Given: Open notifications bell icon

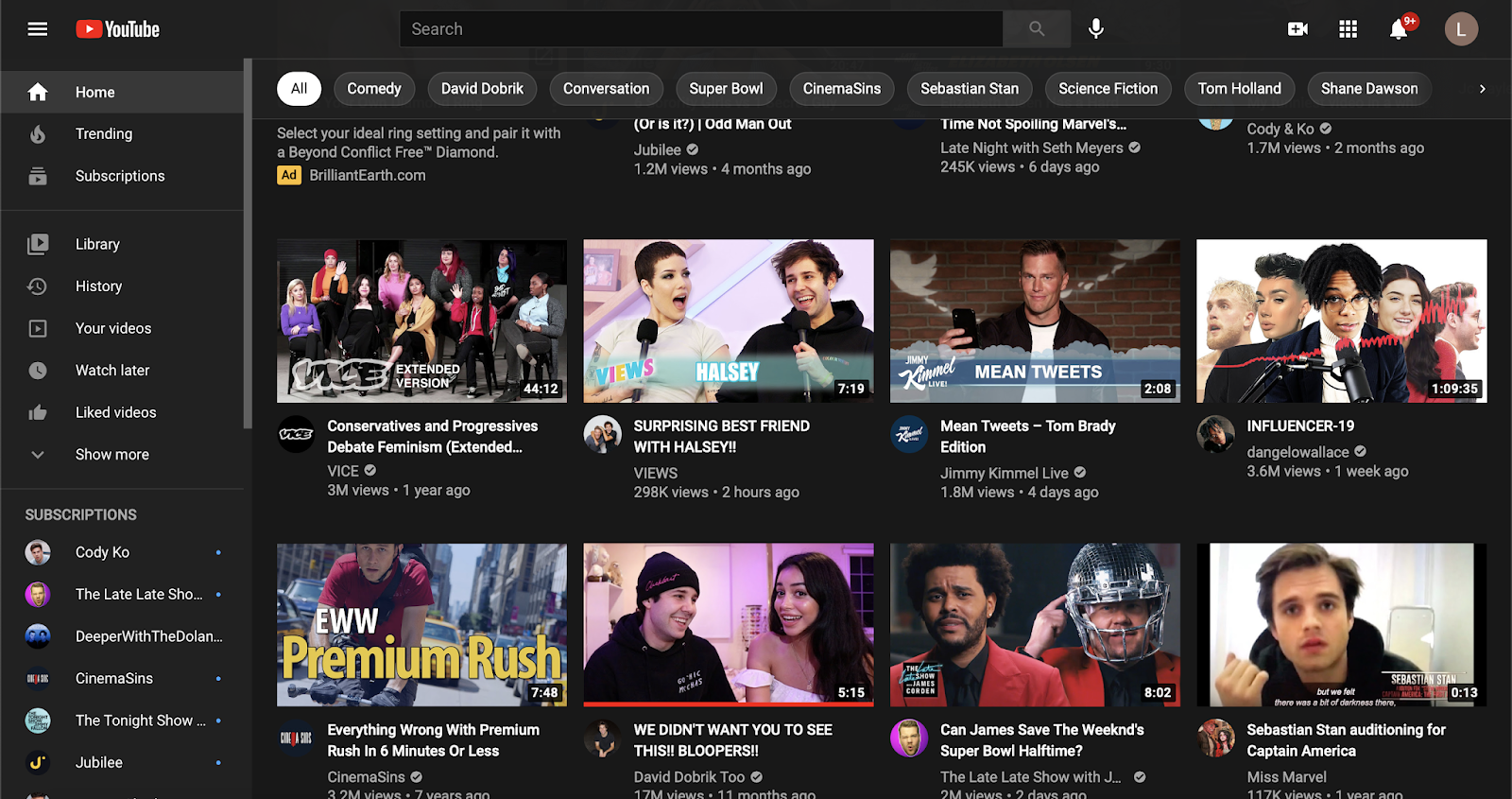Looking at the screenshot, I should 1399,29.
